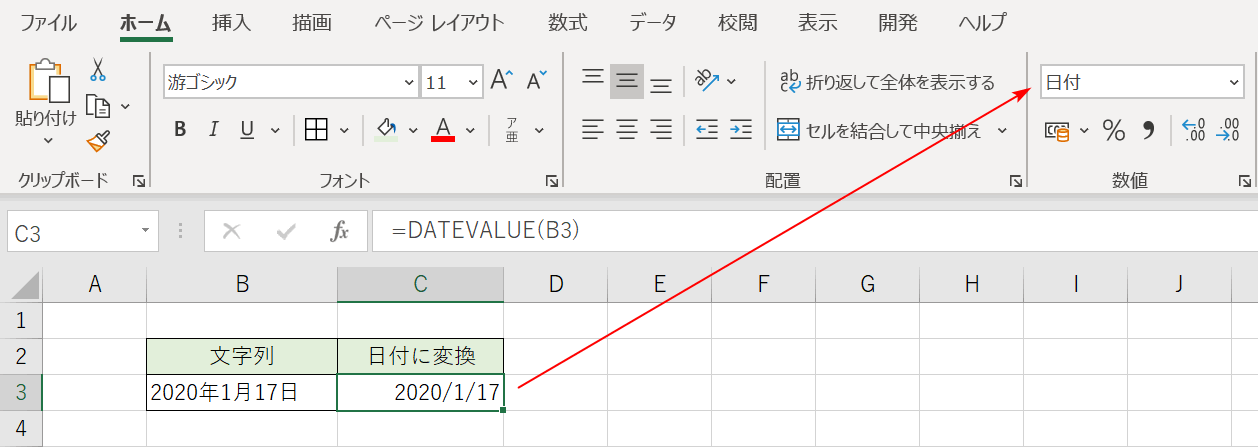The width and height of the screenshot is (1258, 447).
Task: Open font group dialog launcher
Action: (552, 181)
